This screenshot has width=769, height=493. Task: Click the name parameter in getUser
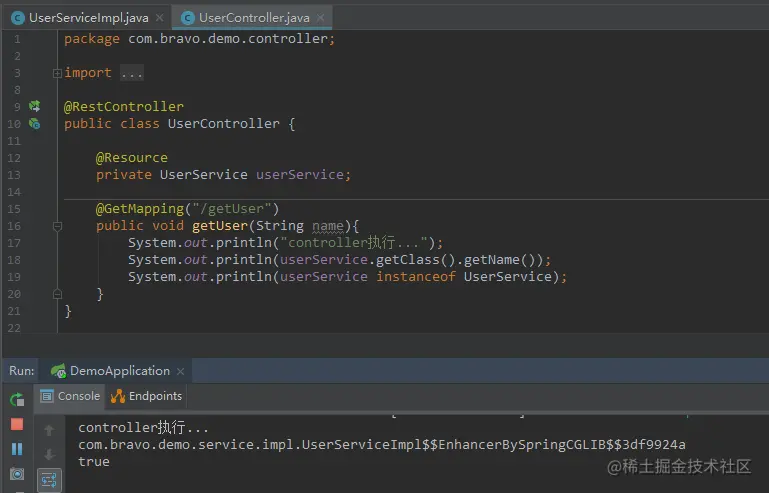coord(328,226)
